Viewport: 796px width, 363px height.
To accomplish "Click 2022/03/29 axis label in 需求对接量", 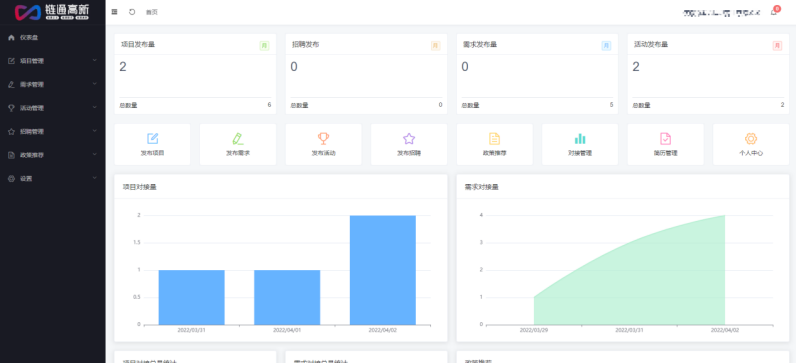I will [x=534, y=330].
